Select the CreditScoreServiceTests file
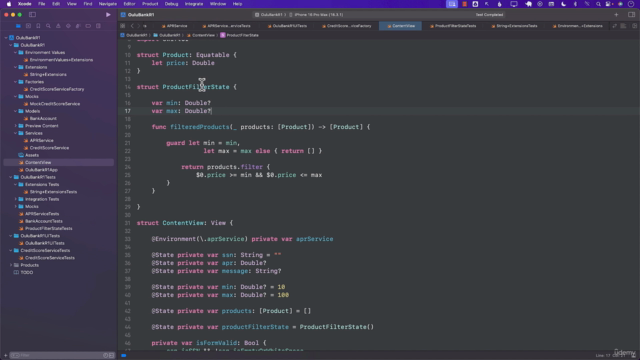 pos(50,258)
